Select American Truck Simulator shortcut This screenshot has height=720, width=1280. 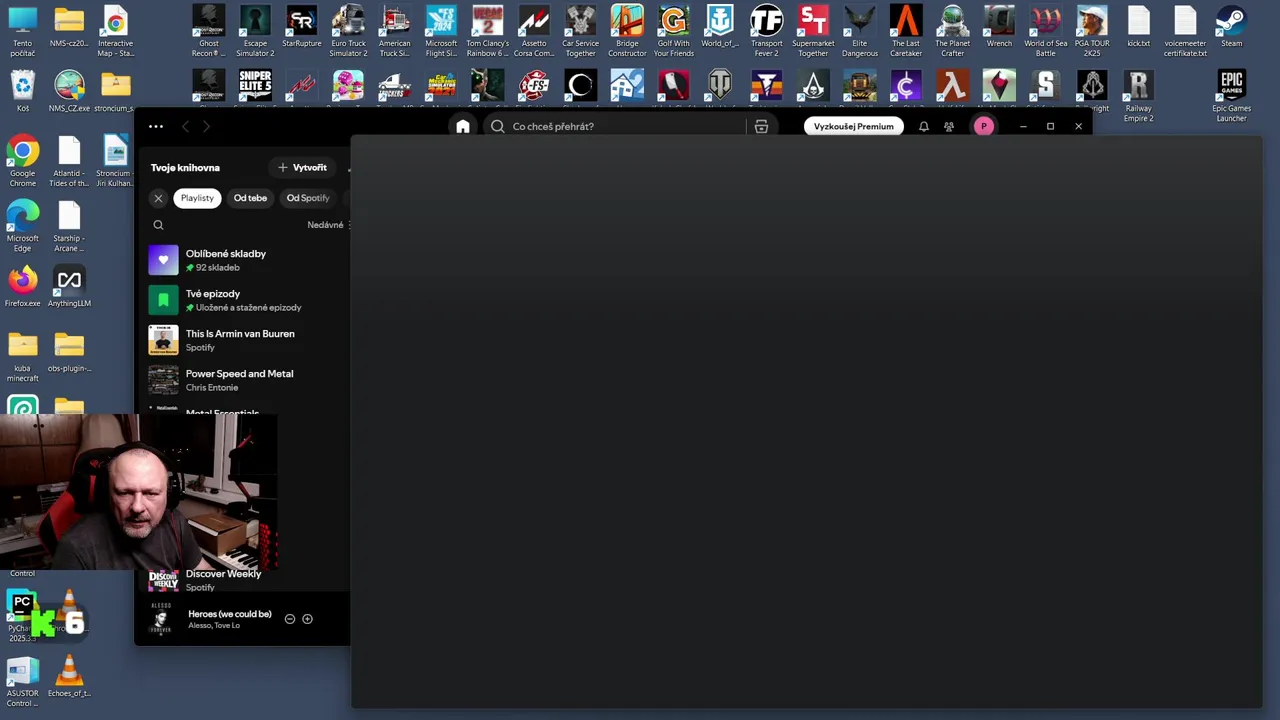(x=395, y=31)
